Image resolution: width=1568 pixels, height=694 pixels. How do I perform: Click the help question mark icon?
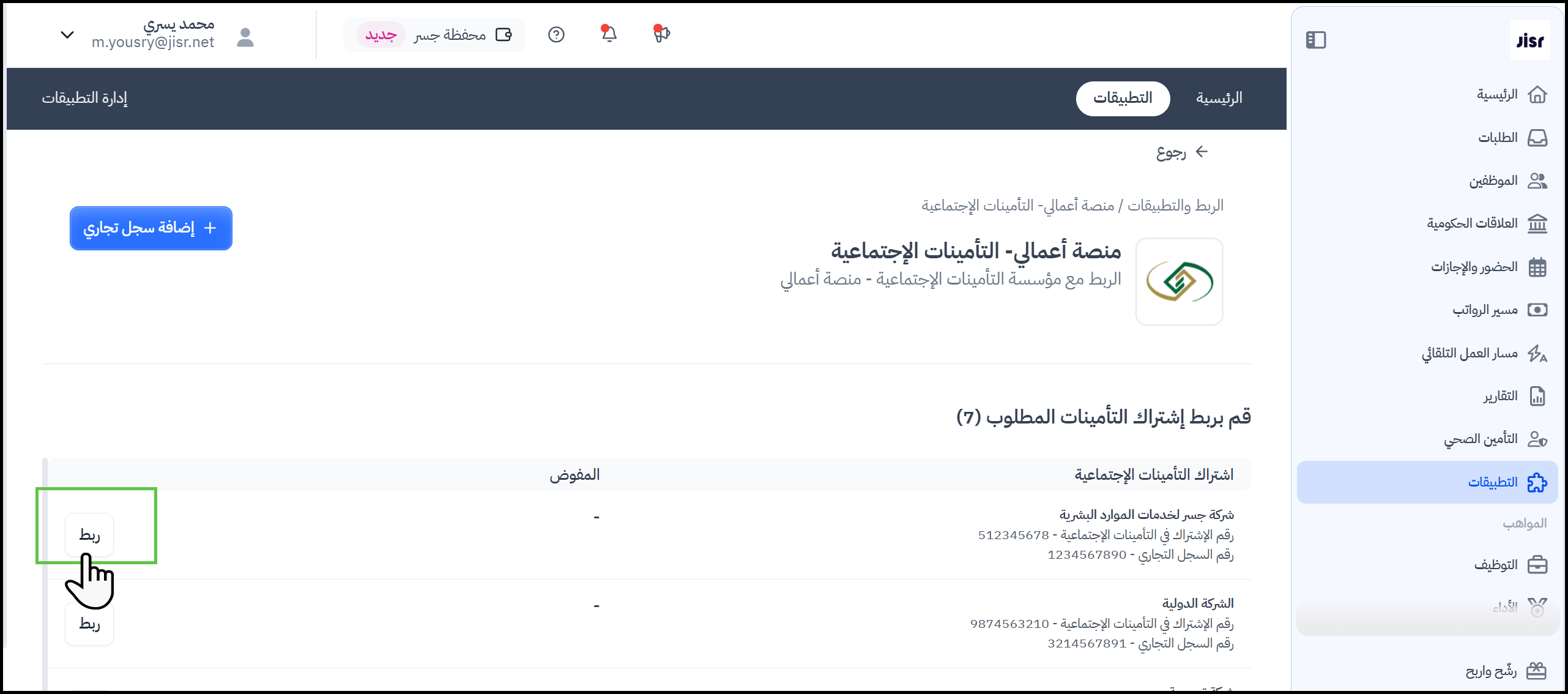(x=555, y=35)
